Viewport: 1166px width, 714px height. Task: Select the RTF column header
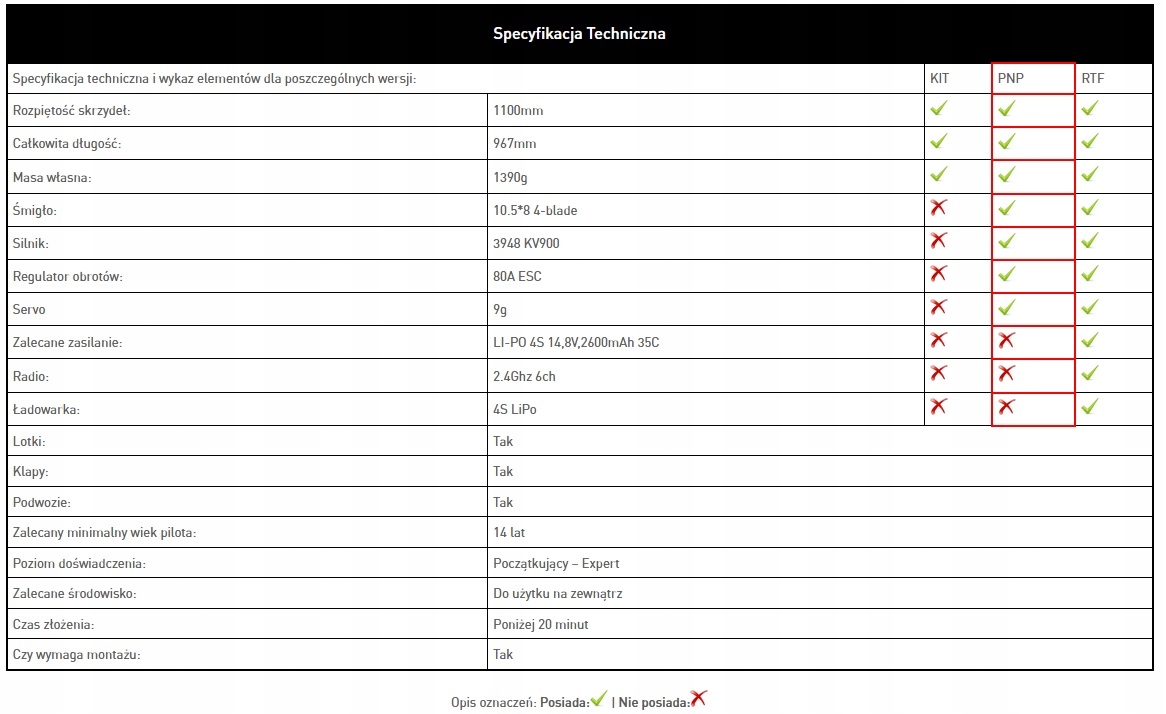(x=1092, y=79)
